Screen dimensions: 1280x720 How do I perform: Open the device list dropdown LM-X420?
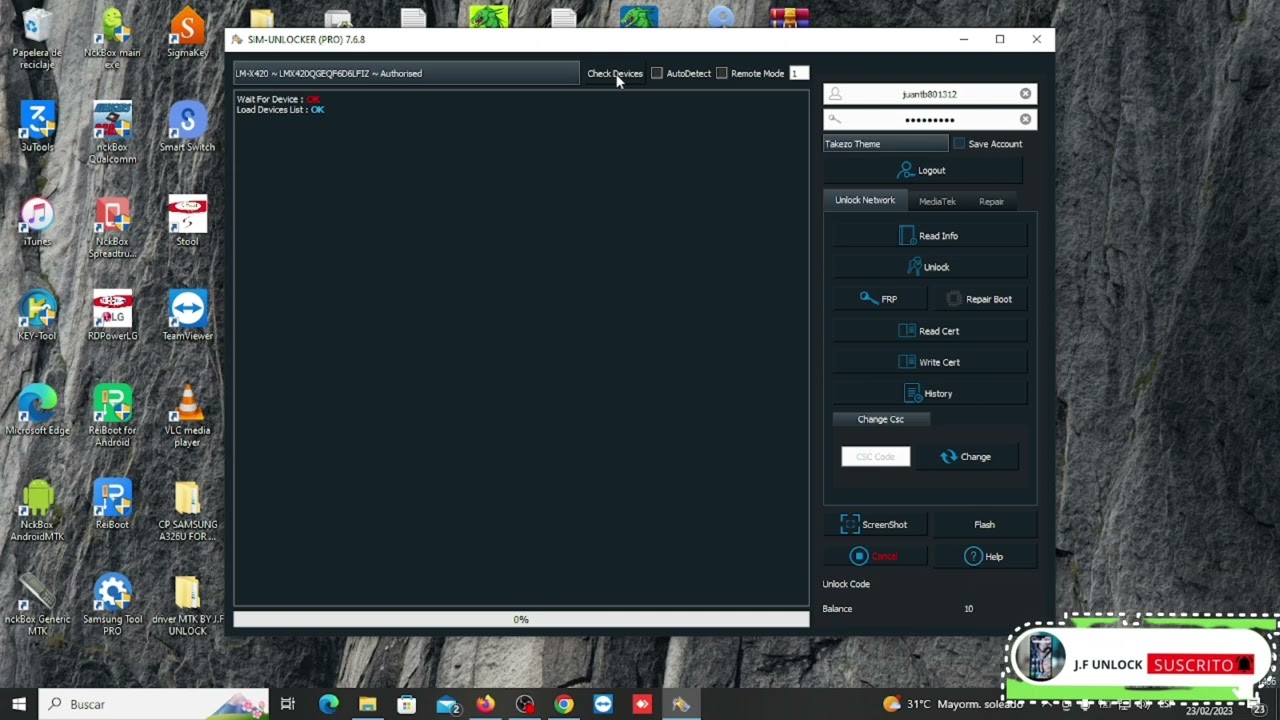(x=406, y=73)
